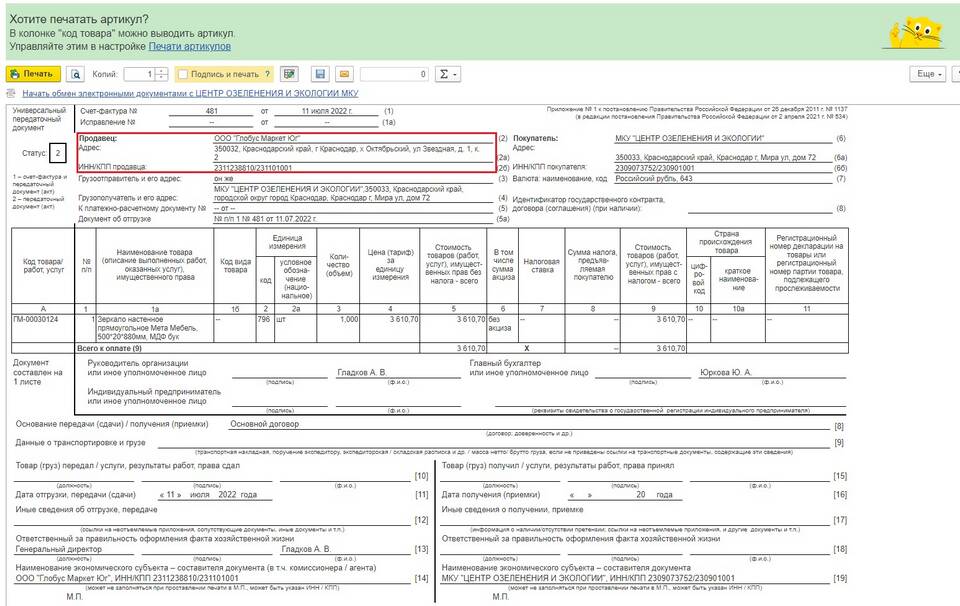
Task: Save document using floppy disk icon
Action: pos(320,74)
